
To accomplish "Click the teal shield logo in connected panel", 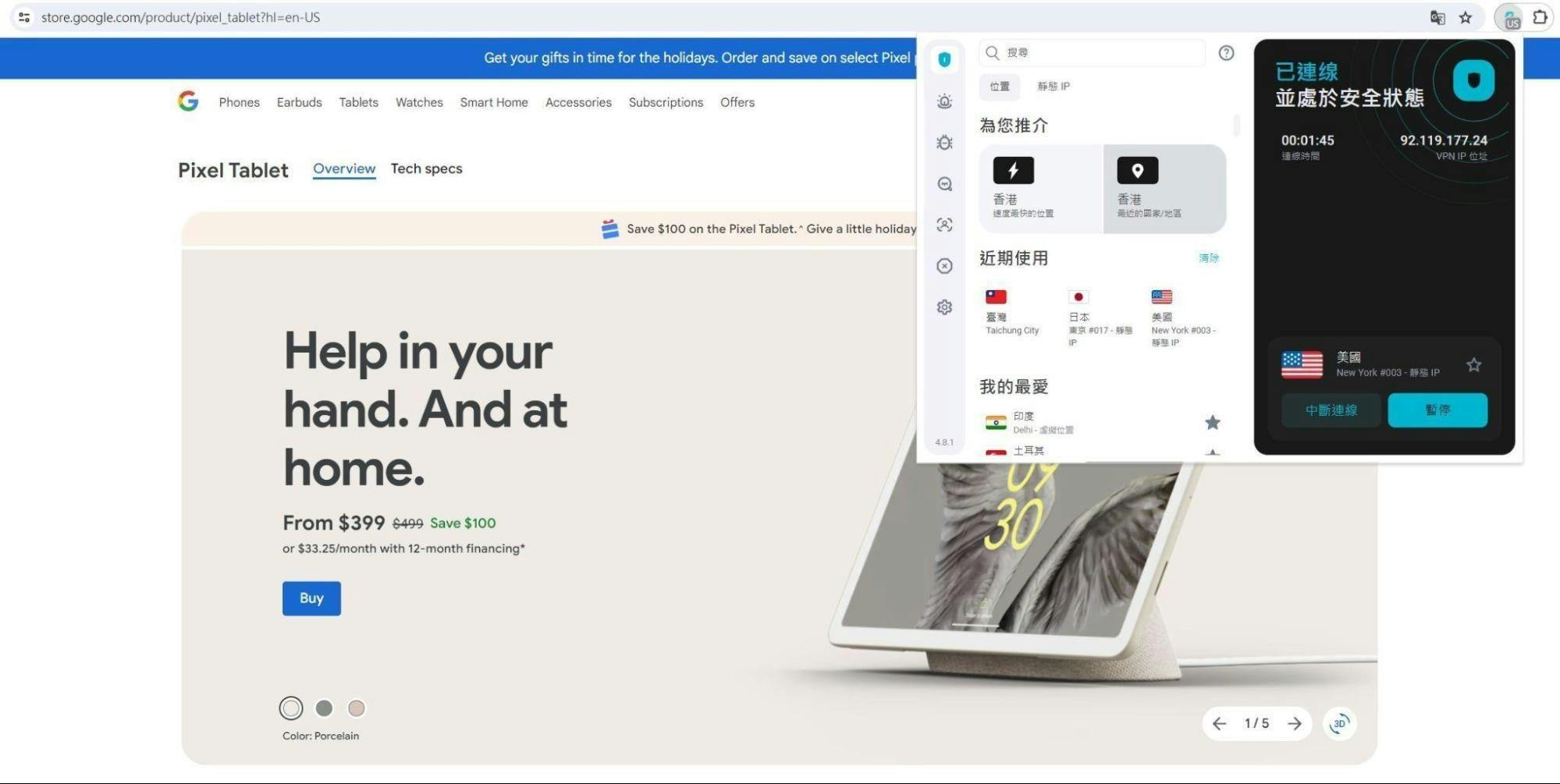I will [x=1473, y=80].
